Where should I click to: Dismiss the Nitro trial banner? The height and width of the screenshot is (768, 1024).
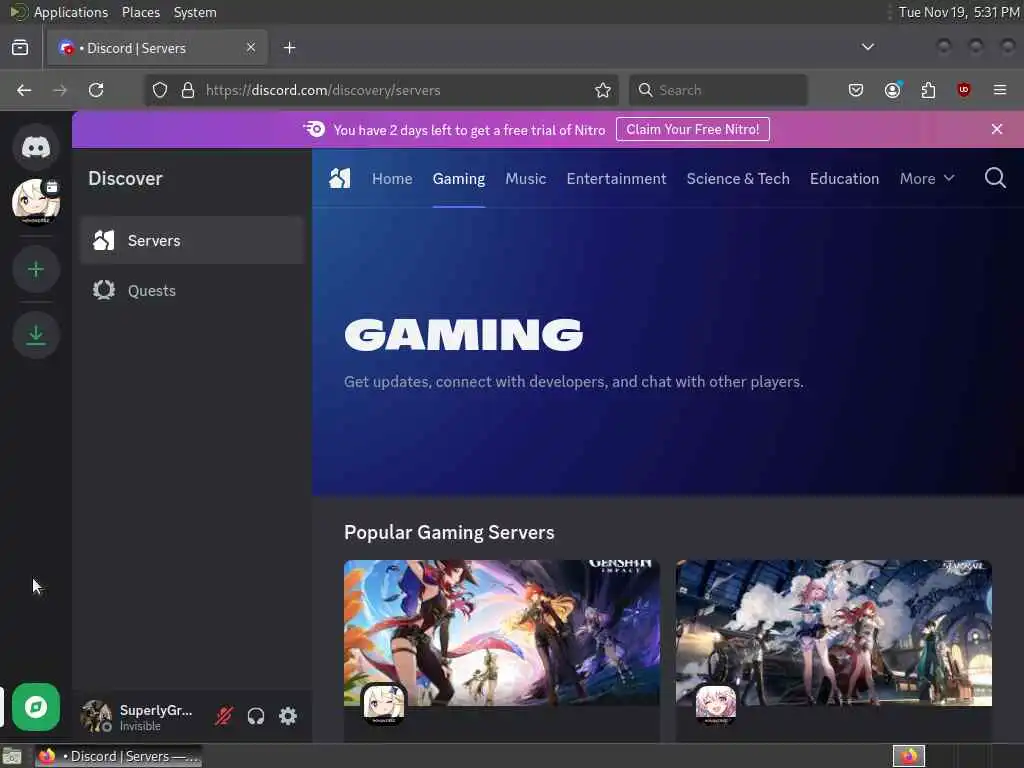click(x=997, y=129)
